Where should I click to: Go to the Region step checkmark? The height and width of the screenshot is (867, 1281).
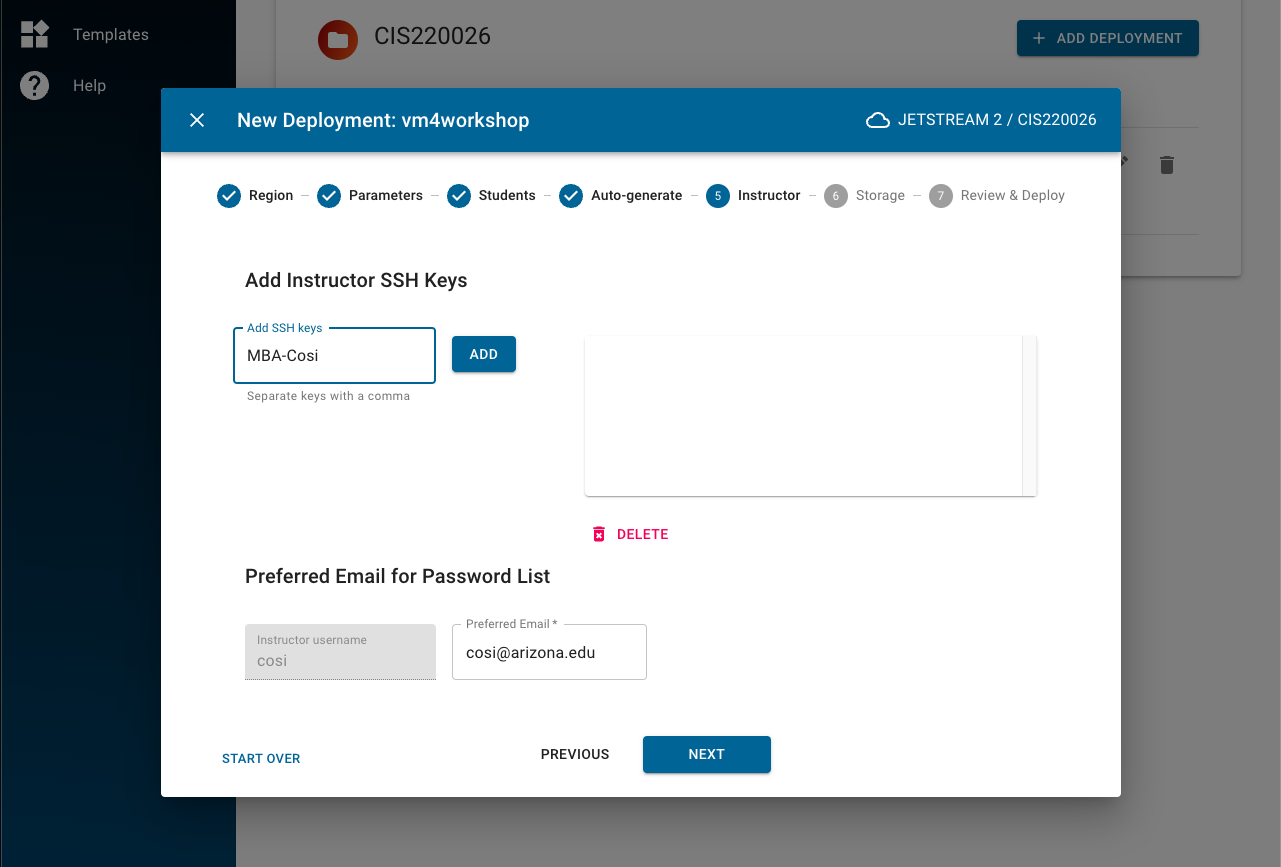click(229, 196)
